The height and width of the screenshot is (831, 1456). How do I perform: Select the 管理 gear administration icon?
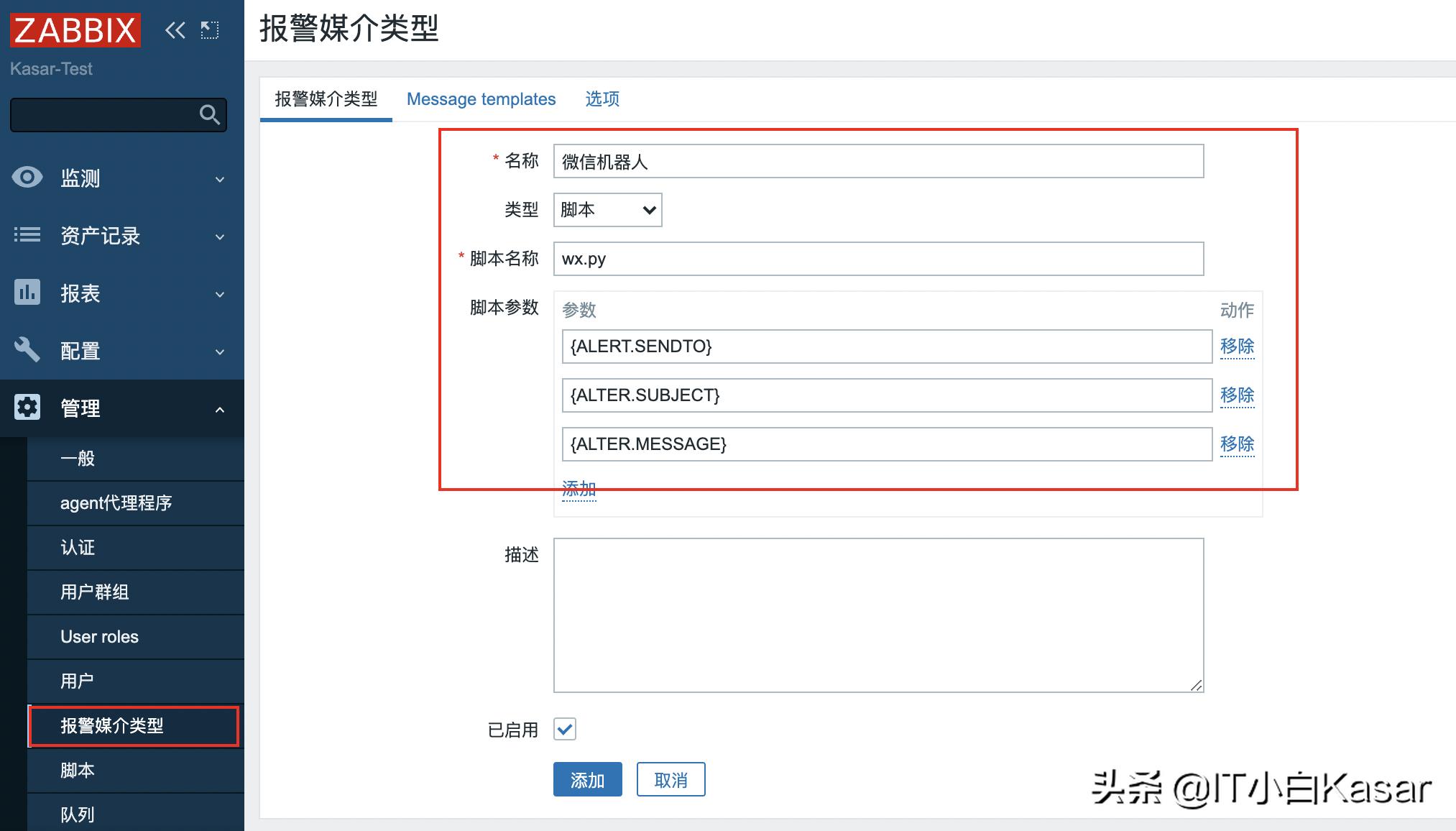(27, 407)
